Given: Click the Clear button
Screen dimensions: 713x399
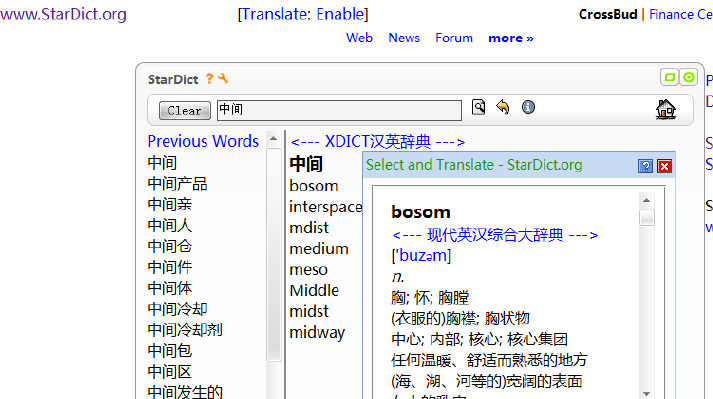Looking at the screenshot, I should tap(185, 111).
